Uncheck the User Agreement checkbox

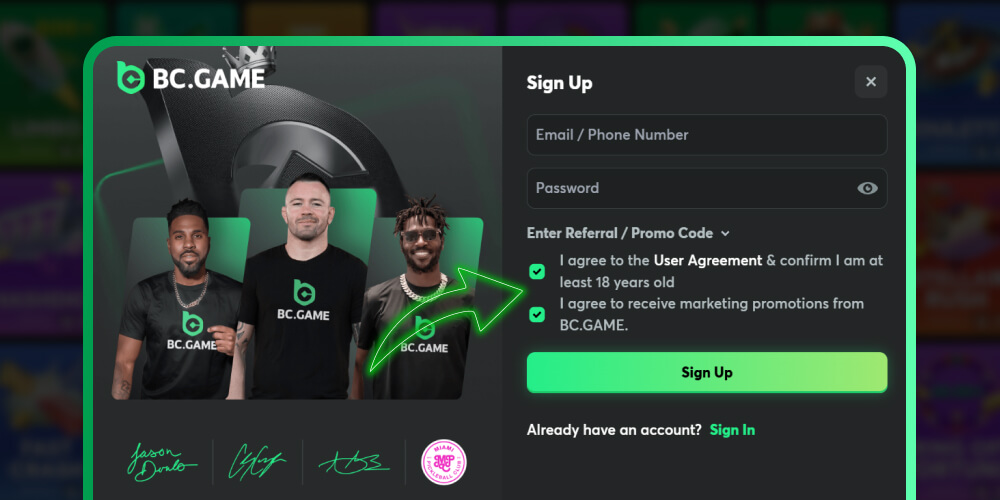click(x=537, y=272)
